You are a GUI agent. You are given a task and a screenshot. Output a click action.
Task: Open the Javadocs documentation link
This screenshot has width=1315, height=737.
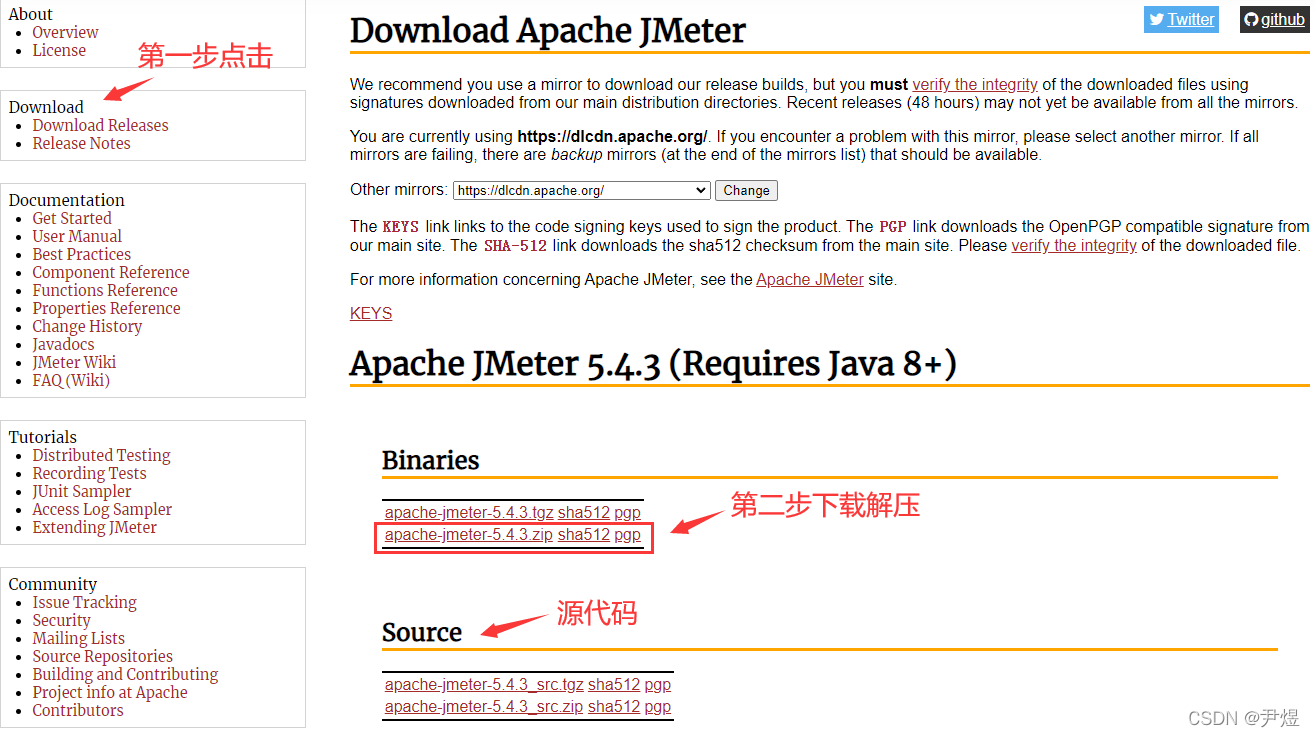(63, 344)
